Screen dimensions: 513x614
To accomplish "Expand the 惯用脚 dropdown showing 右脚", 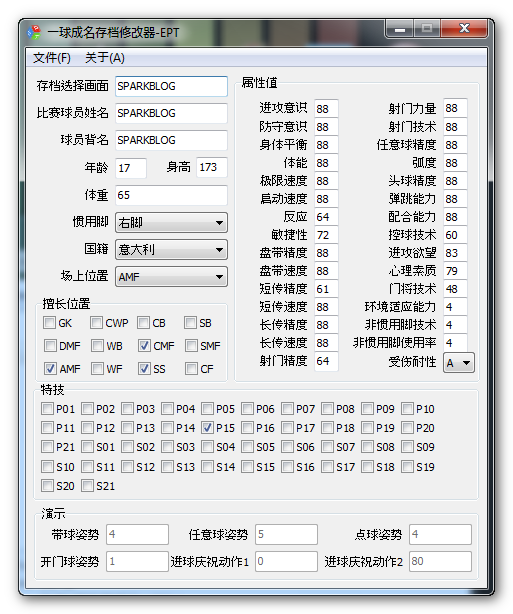I will (x=171, y=223).
